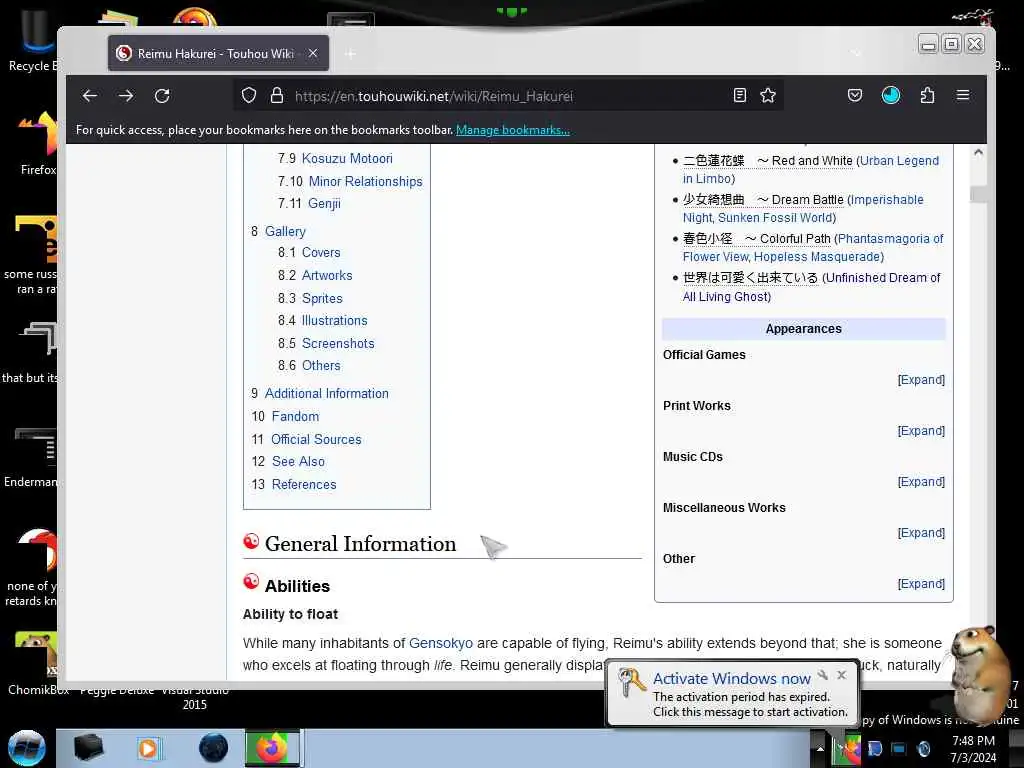Open the Phantasmagoria of Flower View link
The image size is (1024, 768).
[x=890, y=238]
